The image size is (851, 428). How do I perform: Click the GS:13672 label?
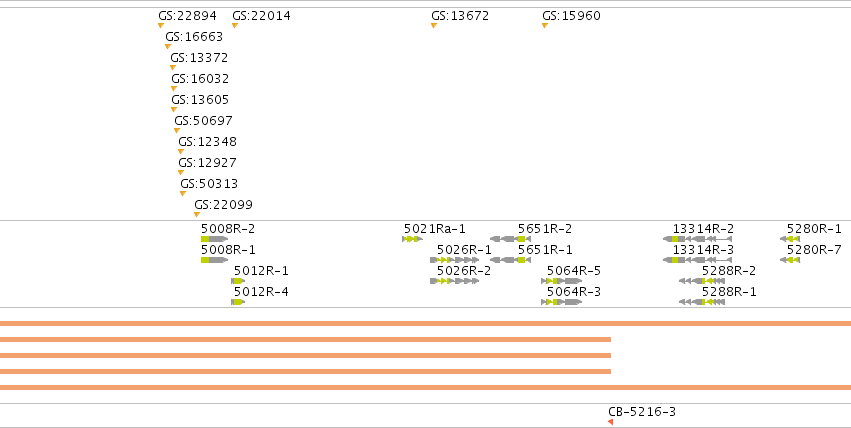(x=460, y=16)
